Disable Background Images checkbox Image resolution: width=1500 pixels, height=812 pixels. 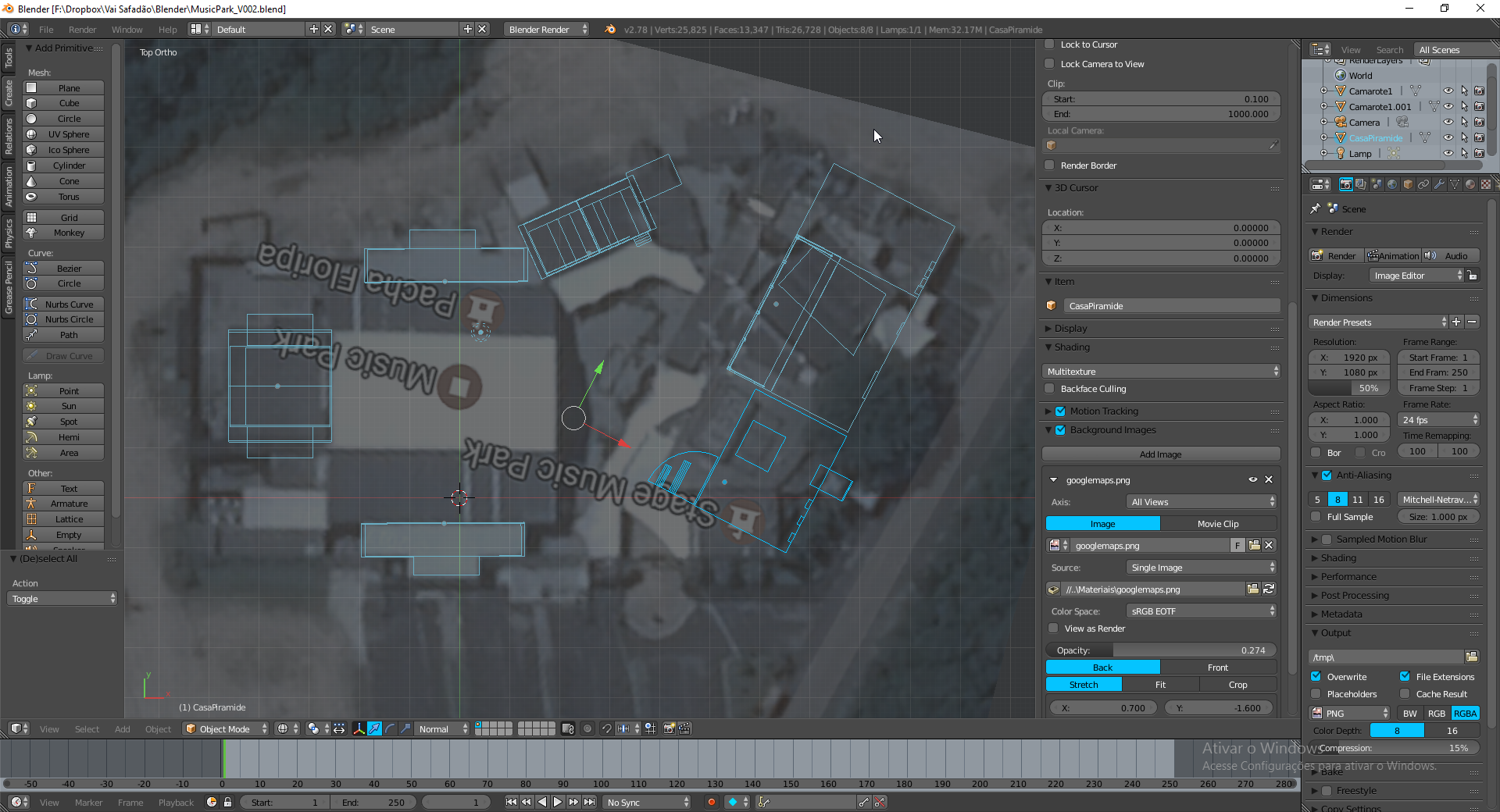[1060, 430]
